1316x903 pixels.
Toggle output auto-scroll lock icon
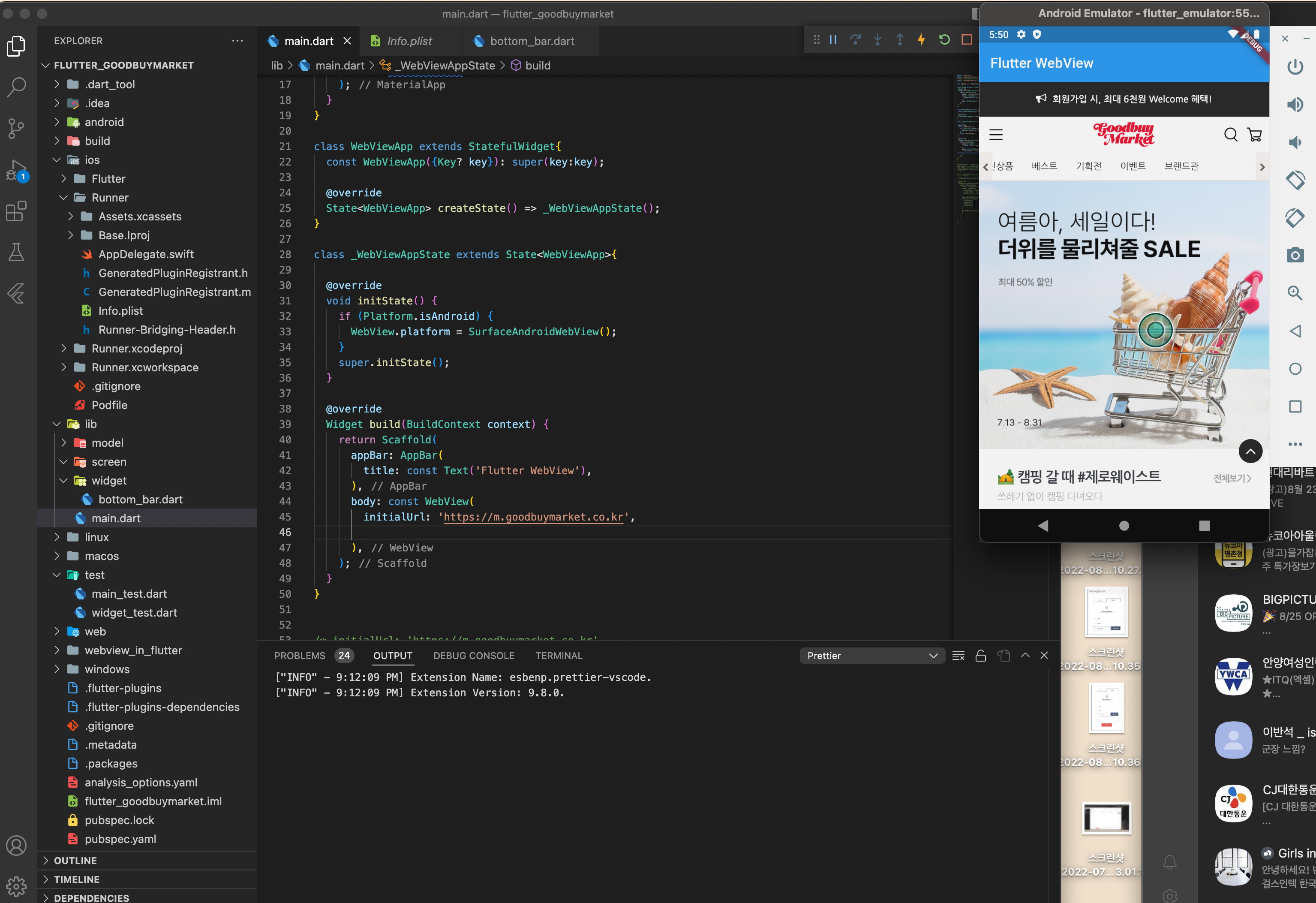point(981,656)
